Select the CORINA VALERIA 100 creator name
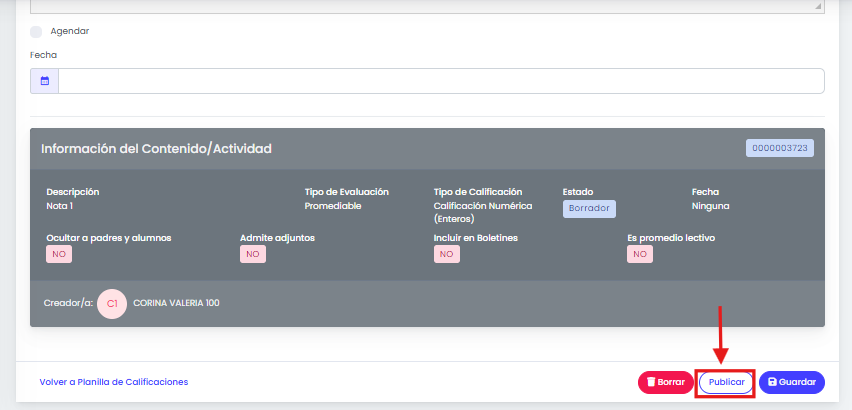 pyautogui.click(x=177, y=303)
